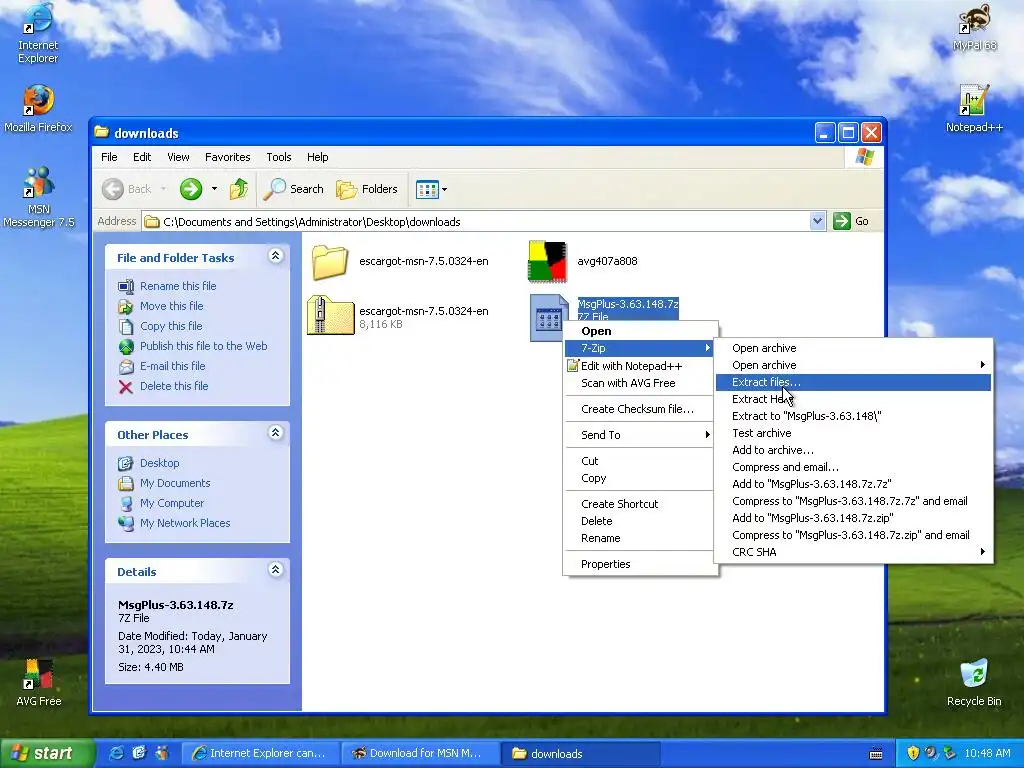The image size is (1024, 768).
Task: Click Move this file task
Action: point(171,306)
